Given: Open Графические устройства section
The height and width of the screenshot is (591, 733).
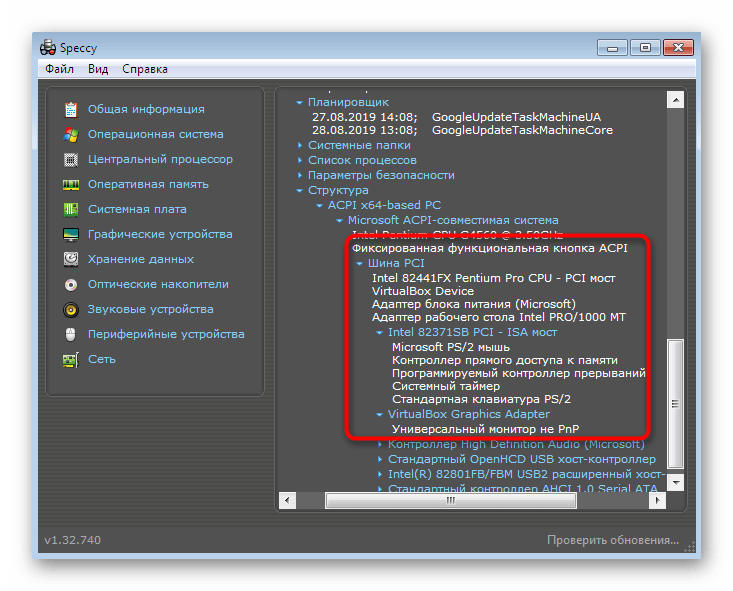Looking at the screenshot, I should tap(160, 234).
